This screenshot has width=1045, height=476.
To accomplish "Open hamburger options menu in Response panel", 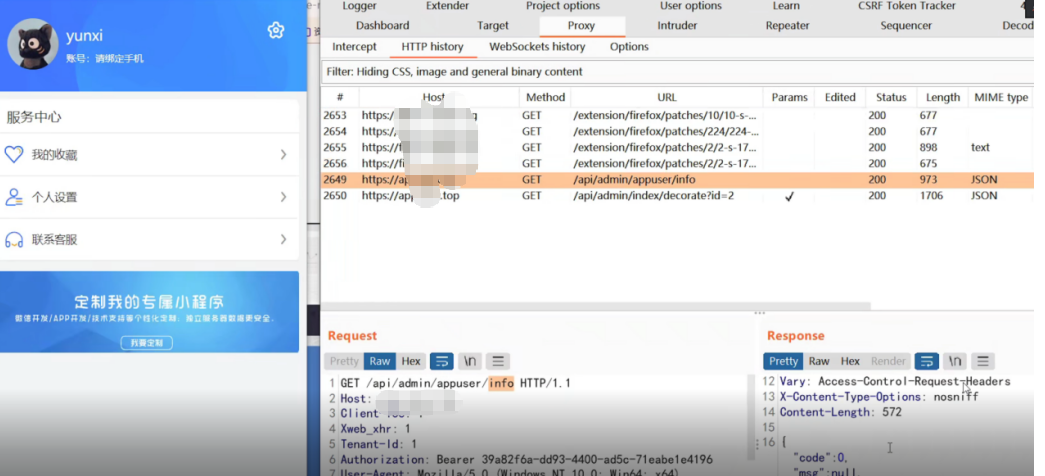I will [983, 361].
